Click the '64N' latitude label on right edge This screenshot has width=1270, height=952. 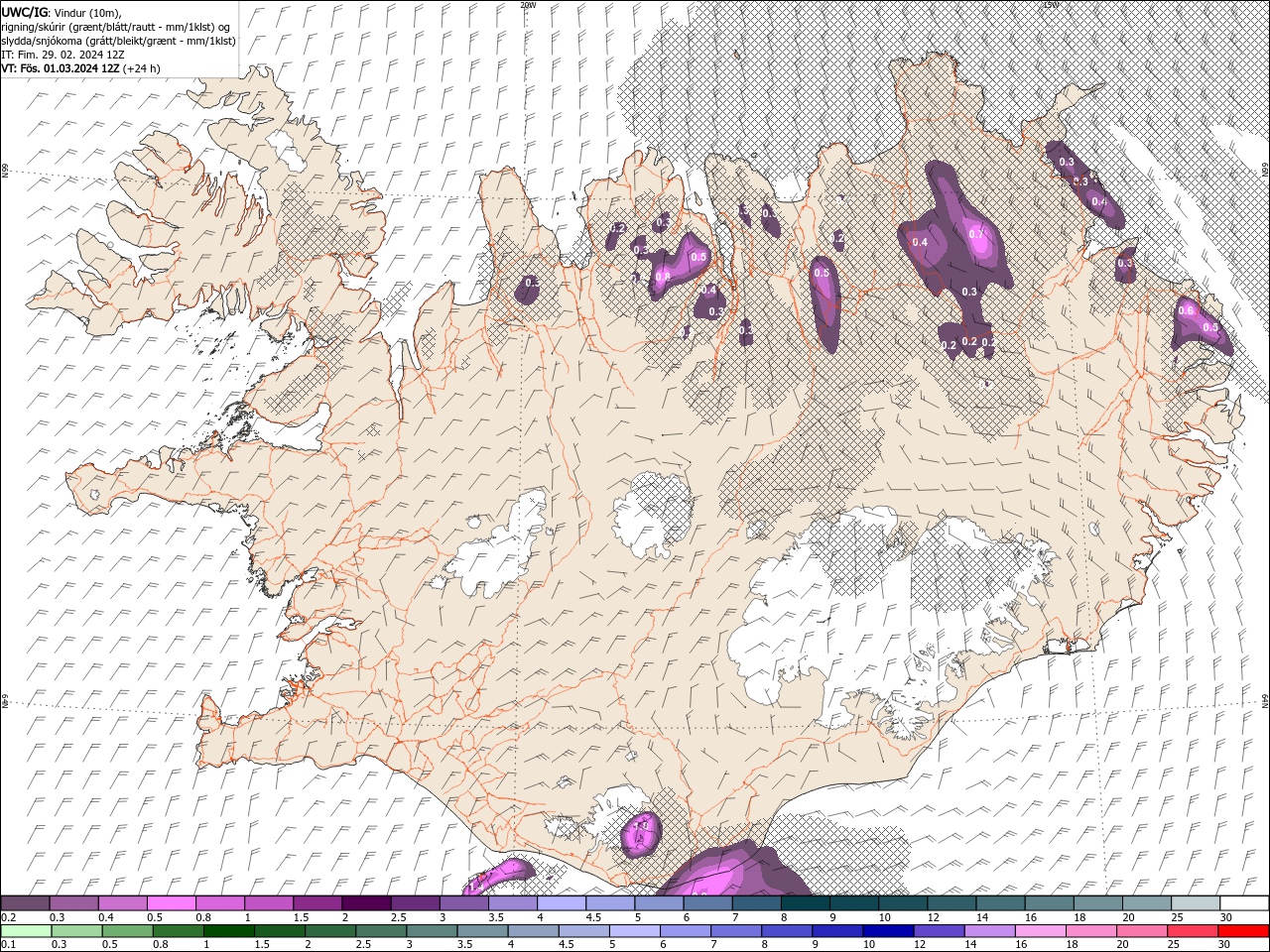coord(1265,701)
